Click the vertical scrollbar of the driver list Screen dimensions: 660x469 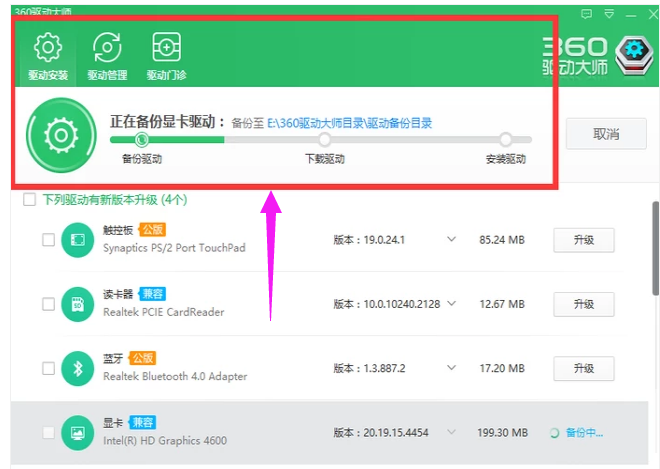[x=656, y=248]
